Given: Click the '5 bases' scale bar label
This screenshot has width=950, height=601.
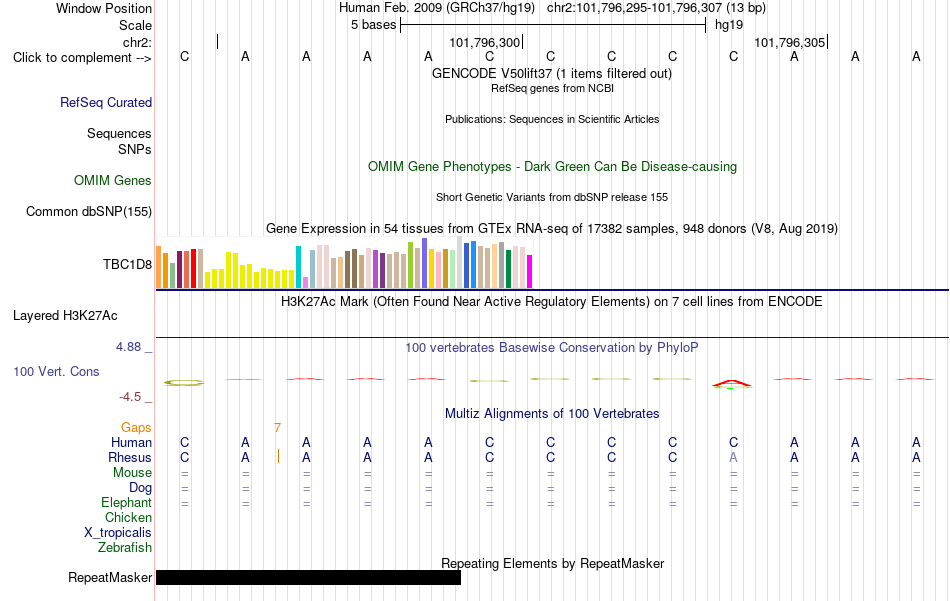Looking at the screenshot, I should 373,25.
